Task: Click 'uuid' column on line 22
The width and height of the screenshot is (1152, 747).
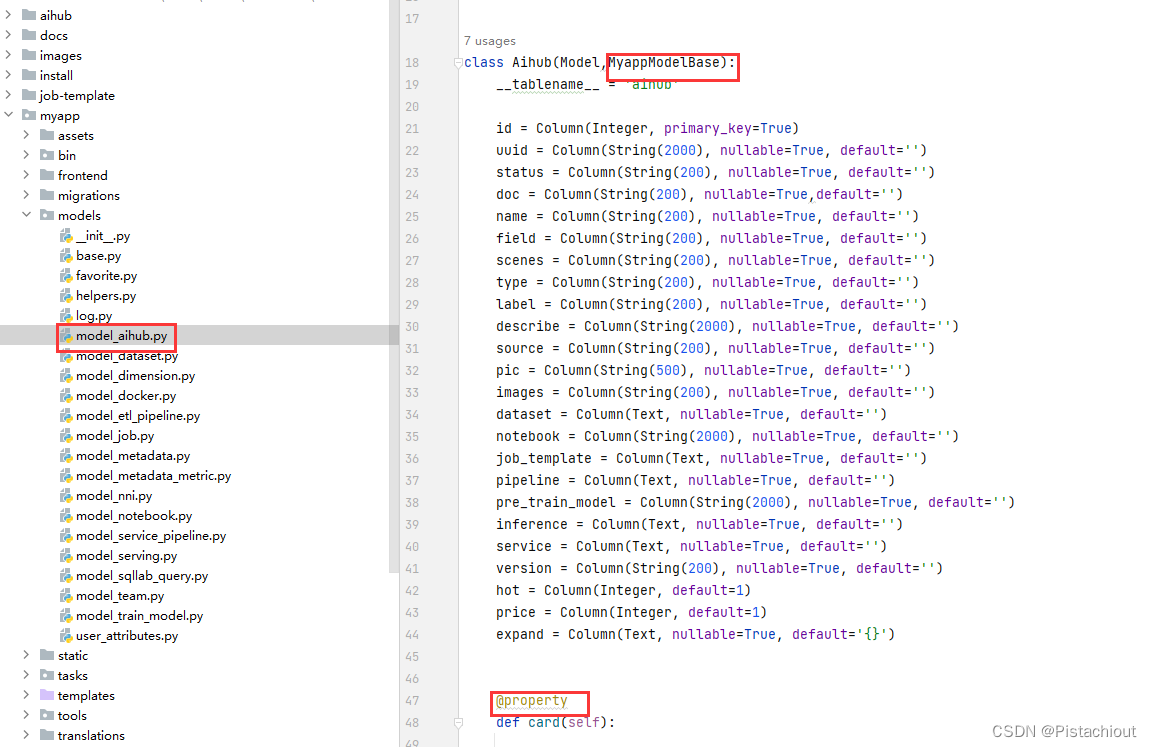Action: click(512, 151)
